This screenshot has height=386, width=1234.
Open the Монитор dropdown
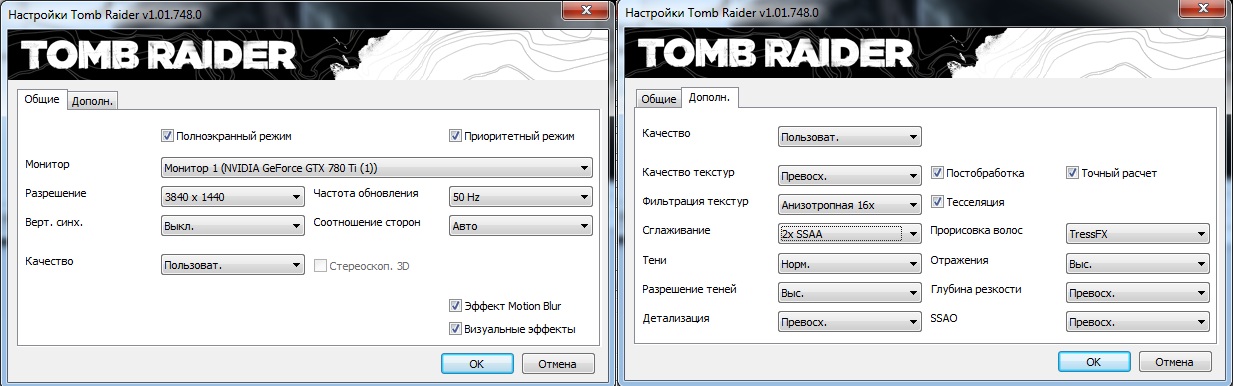coord(377,167)
